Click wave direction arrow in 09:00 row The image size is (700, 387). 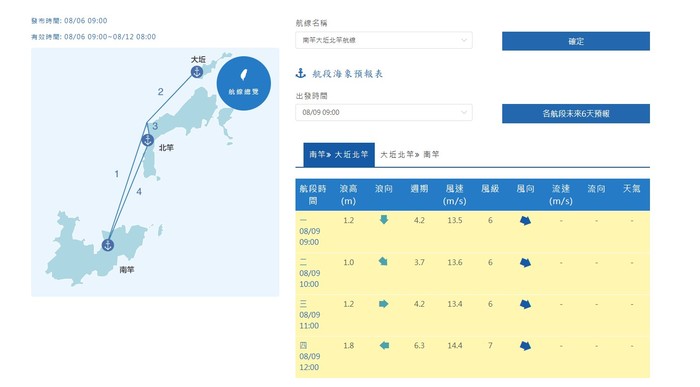click(383, 220)
